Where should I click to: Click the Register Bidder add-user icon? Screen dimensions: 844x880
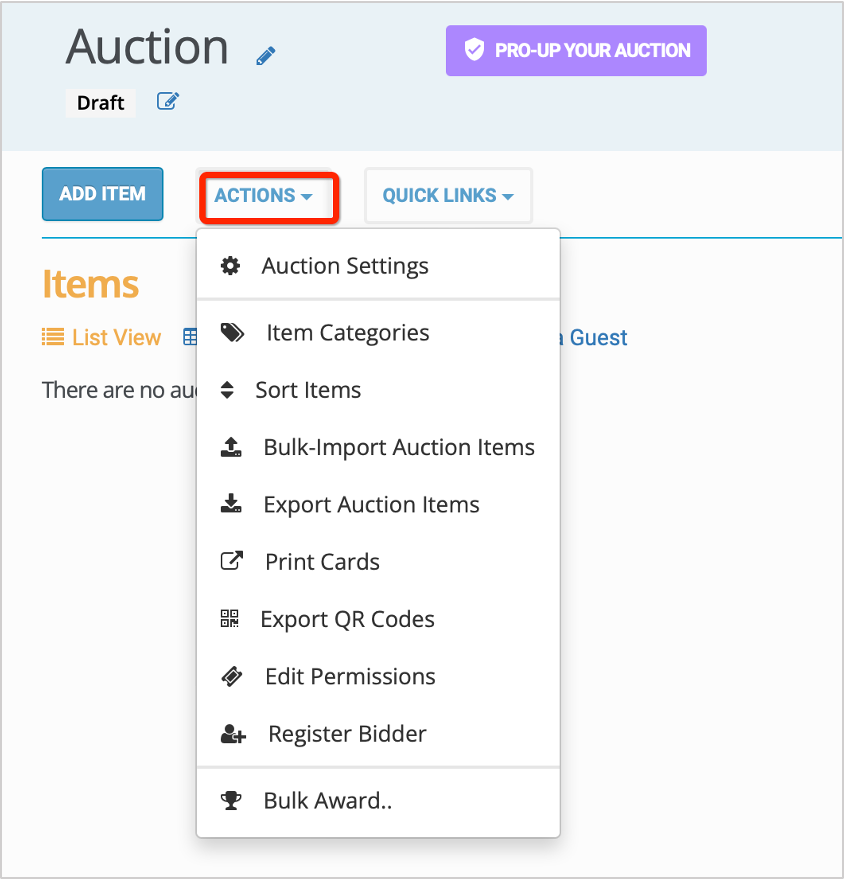(232, 733)
